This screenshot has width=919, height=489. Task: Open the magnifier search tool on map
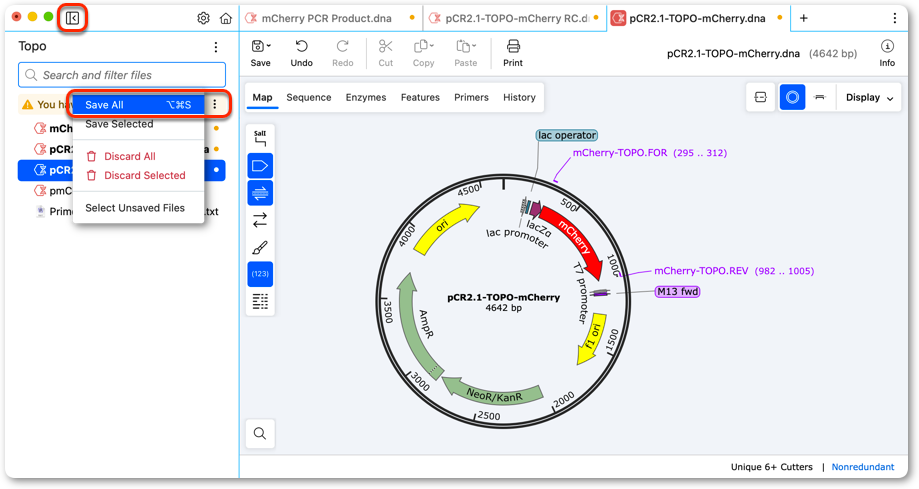pos(260,433)
